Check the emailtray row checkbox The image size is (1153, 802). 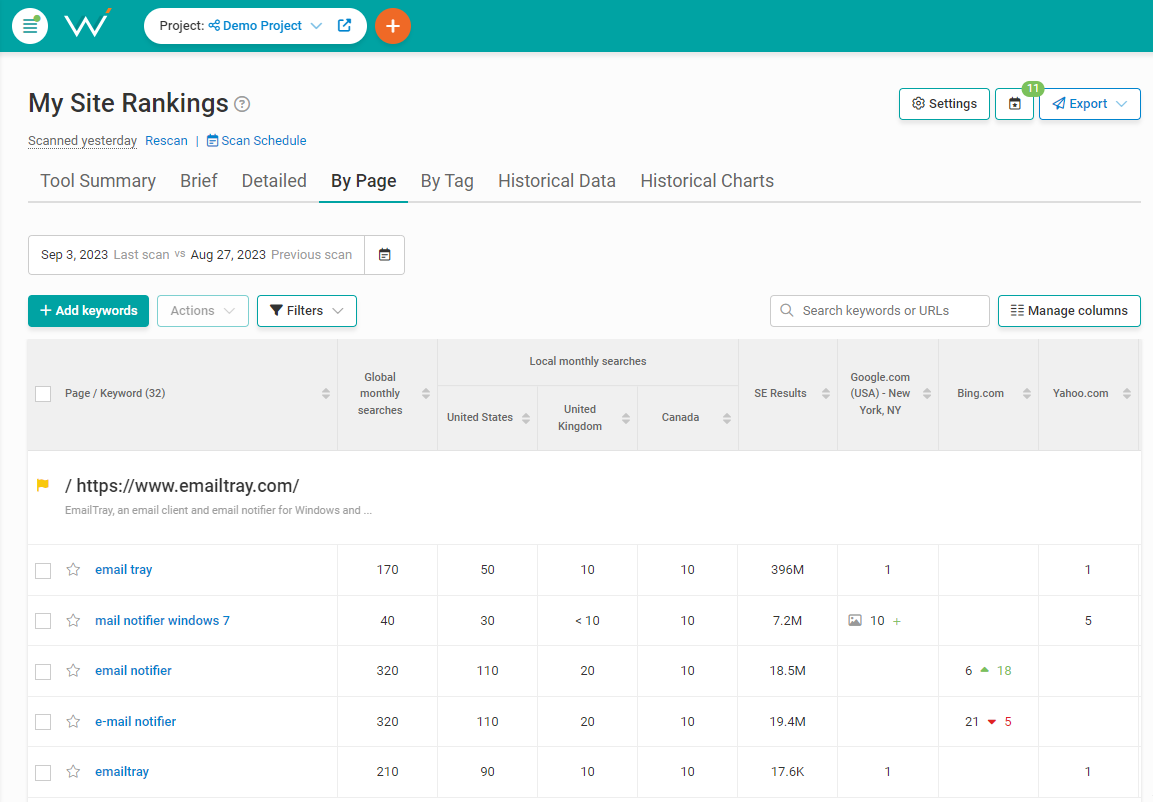[43, 773]
